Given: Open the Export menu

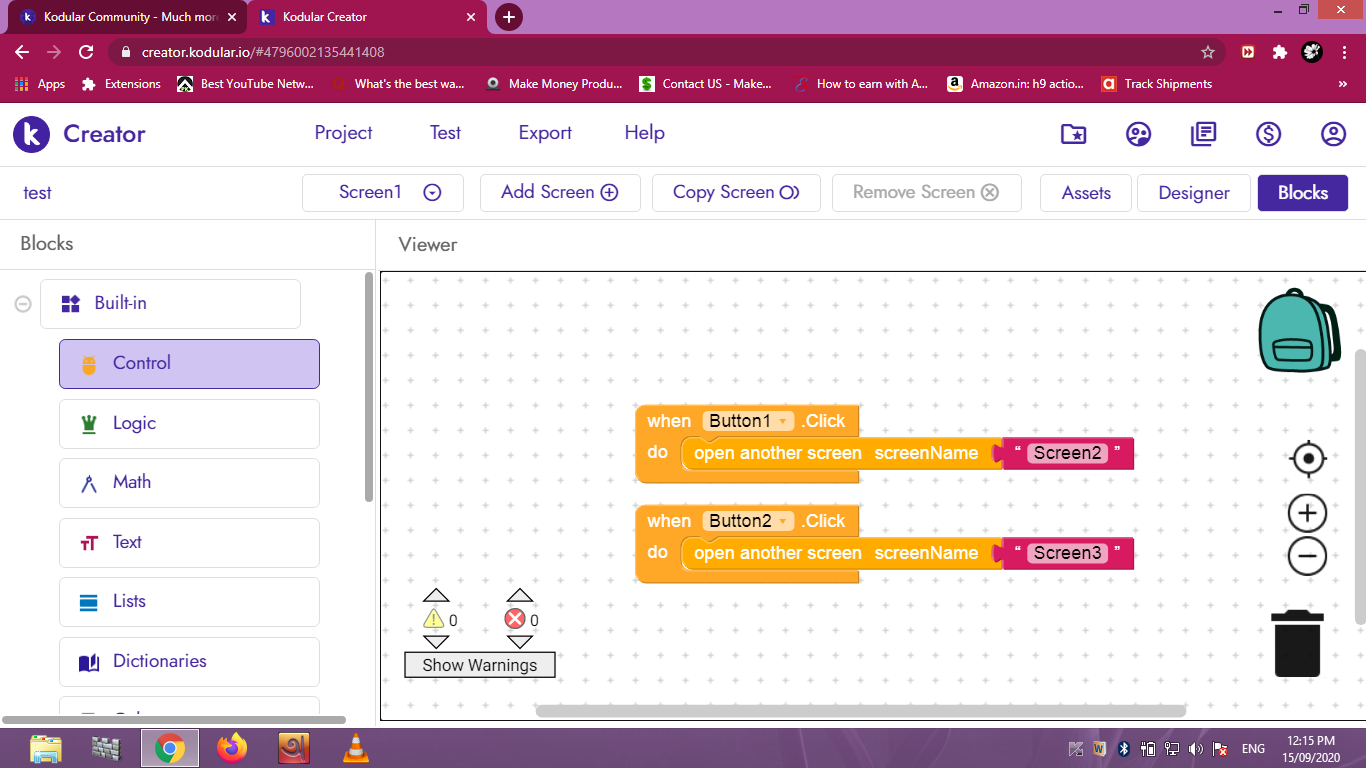Looking at the screenshot, I should [x=545, y=133].
